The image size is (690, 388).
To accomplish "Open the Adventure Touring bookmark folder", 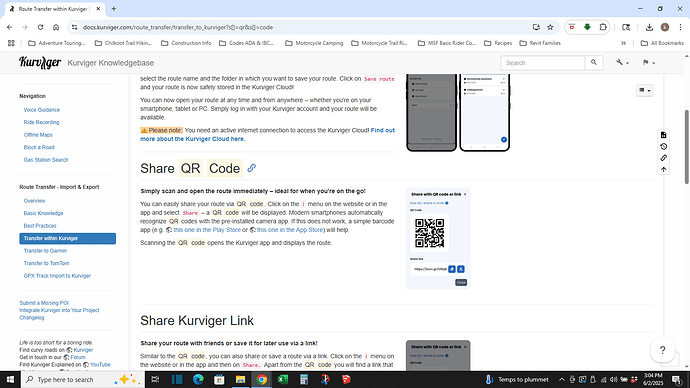I will 56,43.
